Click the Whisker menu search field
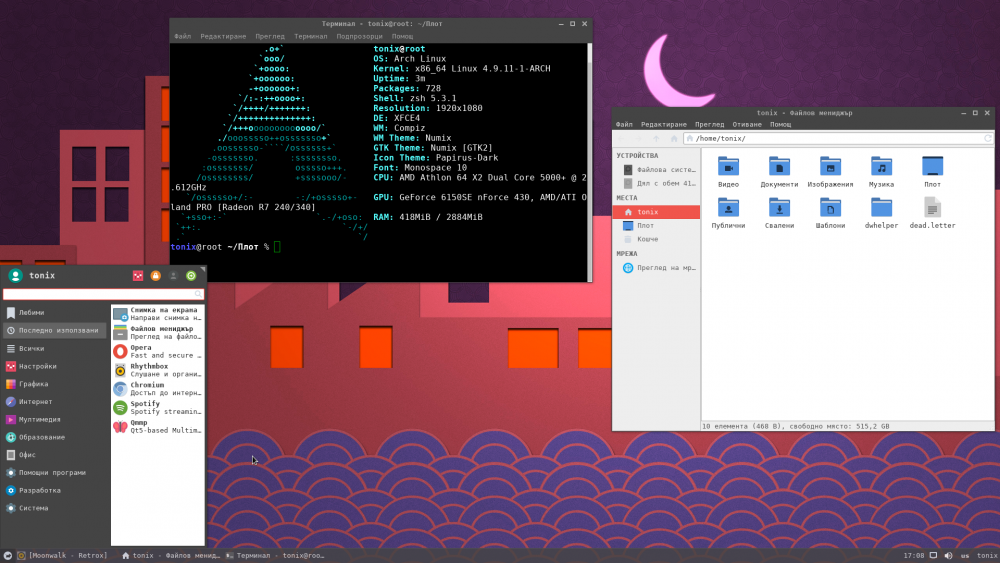 click(103, 294)
